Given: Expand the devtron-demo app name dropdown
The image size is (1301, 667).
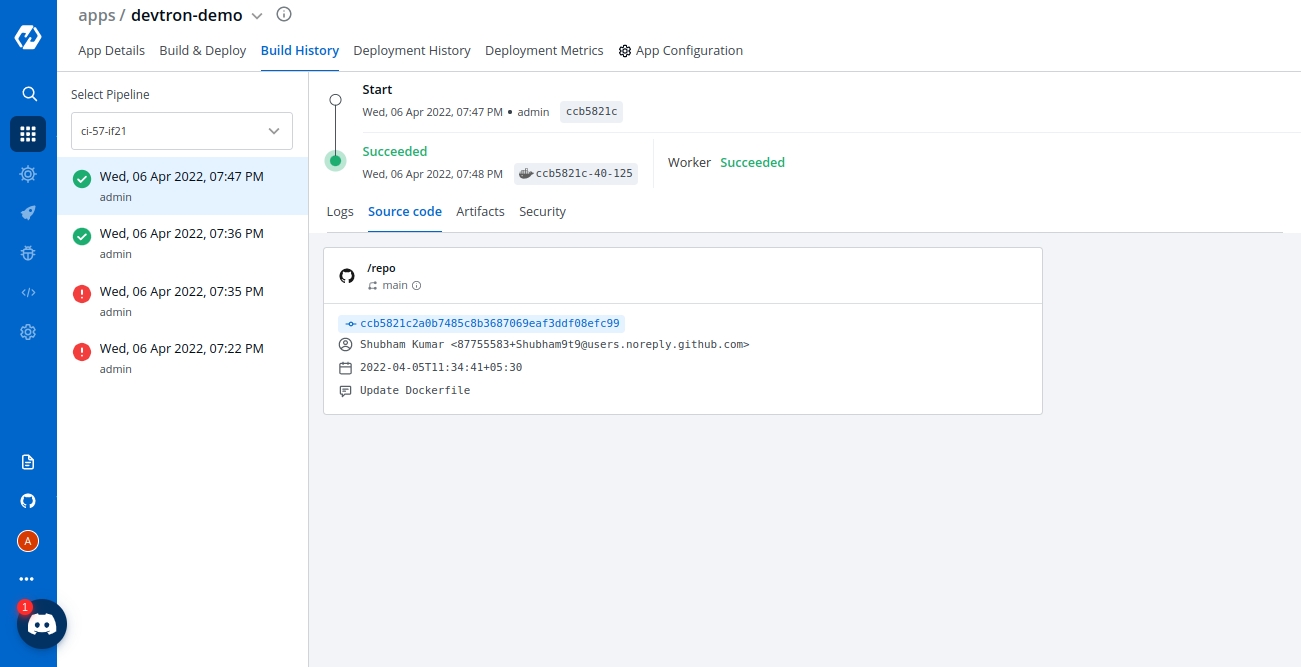Looking at the screenshot, I should 257,16.
